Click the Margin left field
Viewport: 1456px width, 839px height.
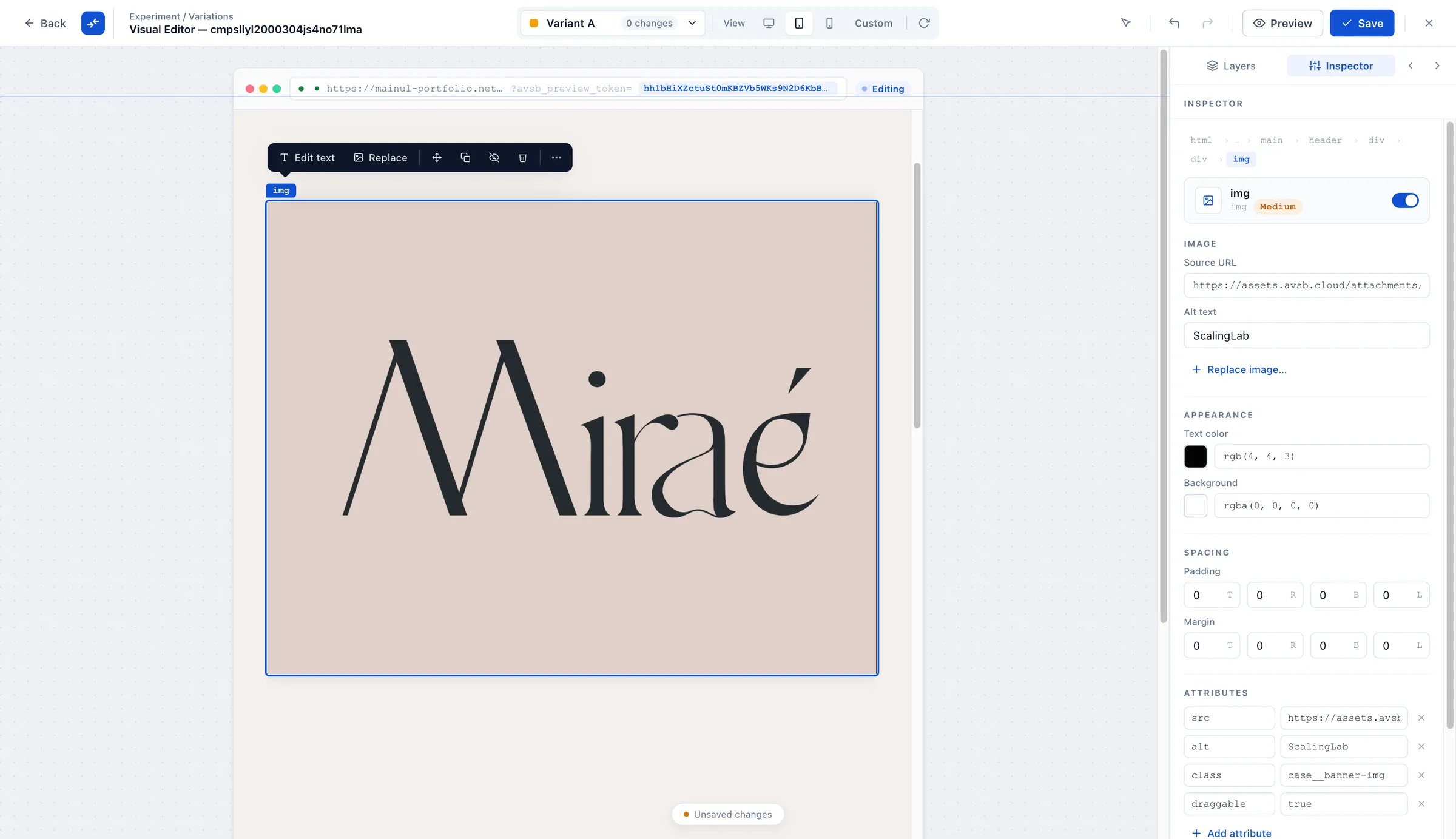1401,645
